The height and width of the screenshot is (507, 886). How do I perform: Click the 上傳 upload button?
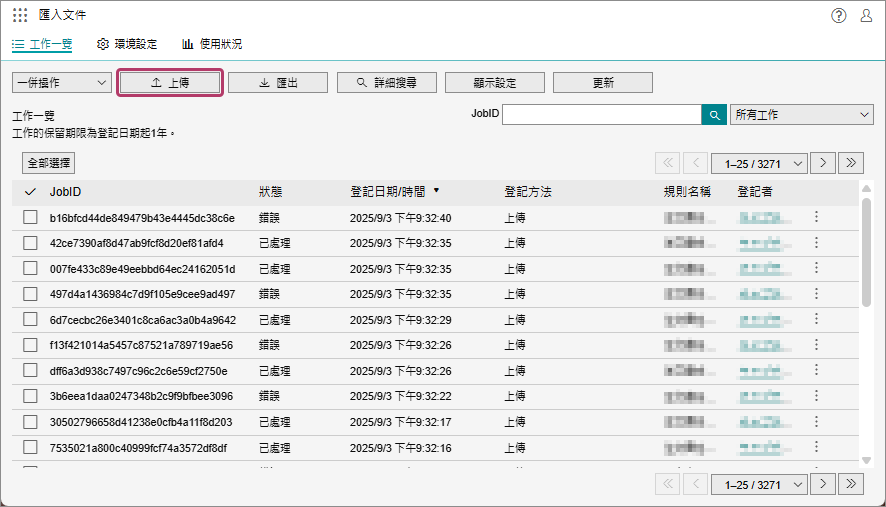coord(170,83)
